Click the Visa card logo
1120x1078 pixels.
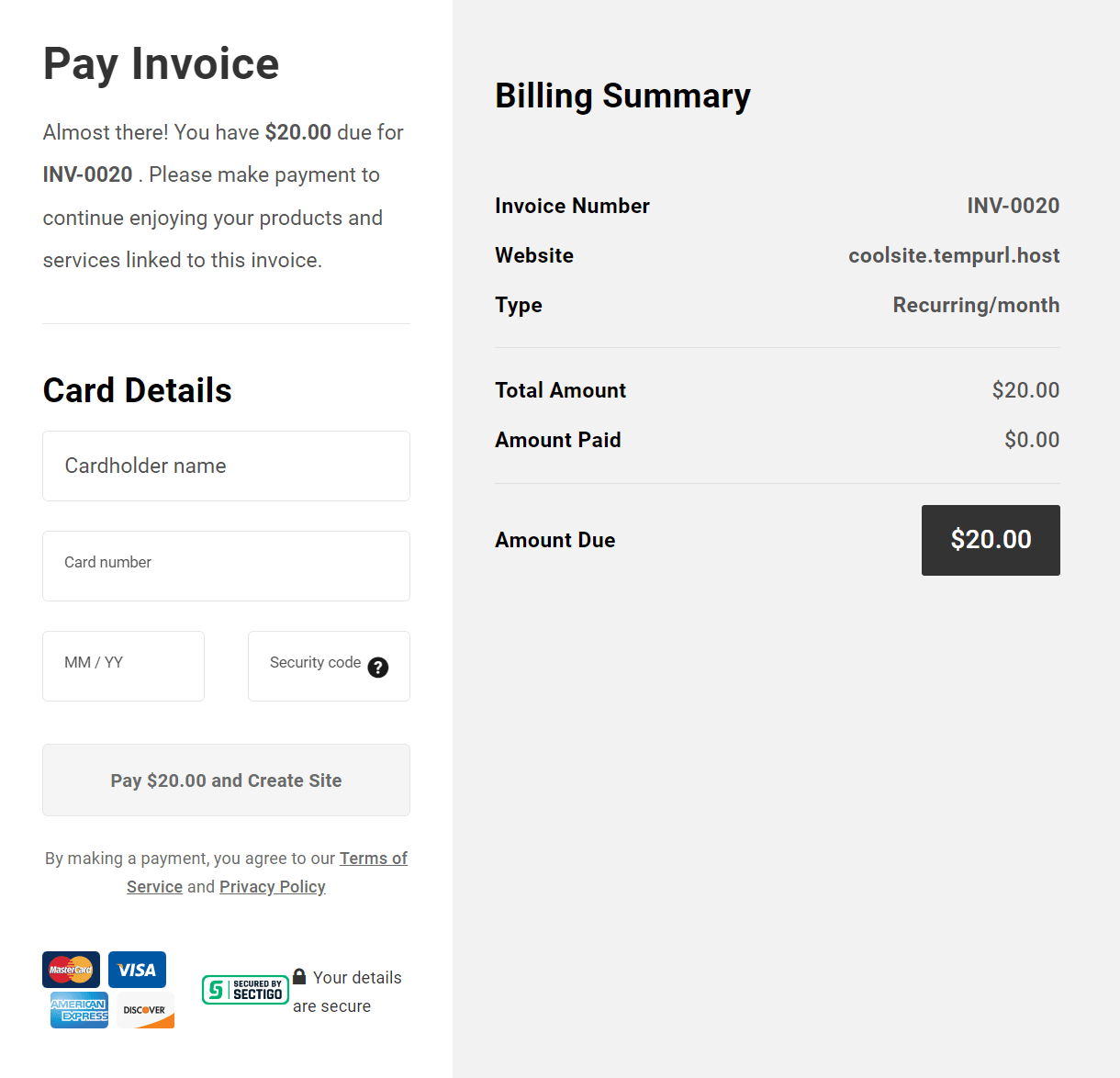coord(137,970)
